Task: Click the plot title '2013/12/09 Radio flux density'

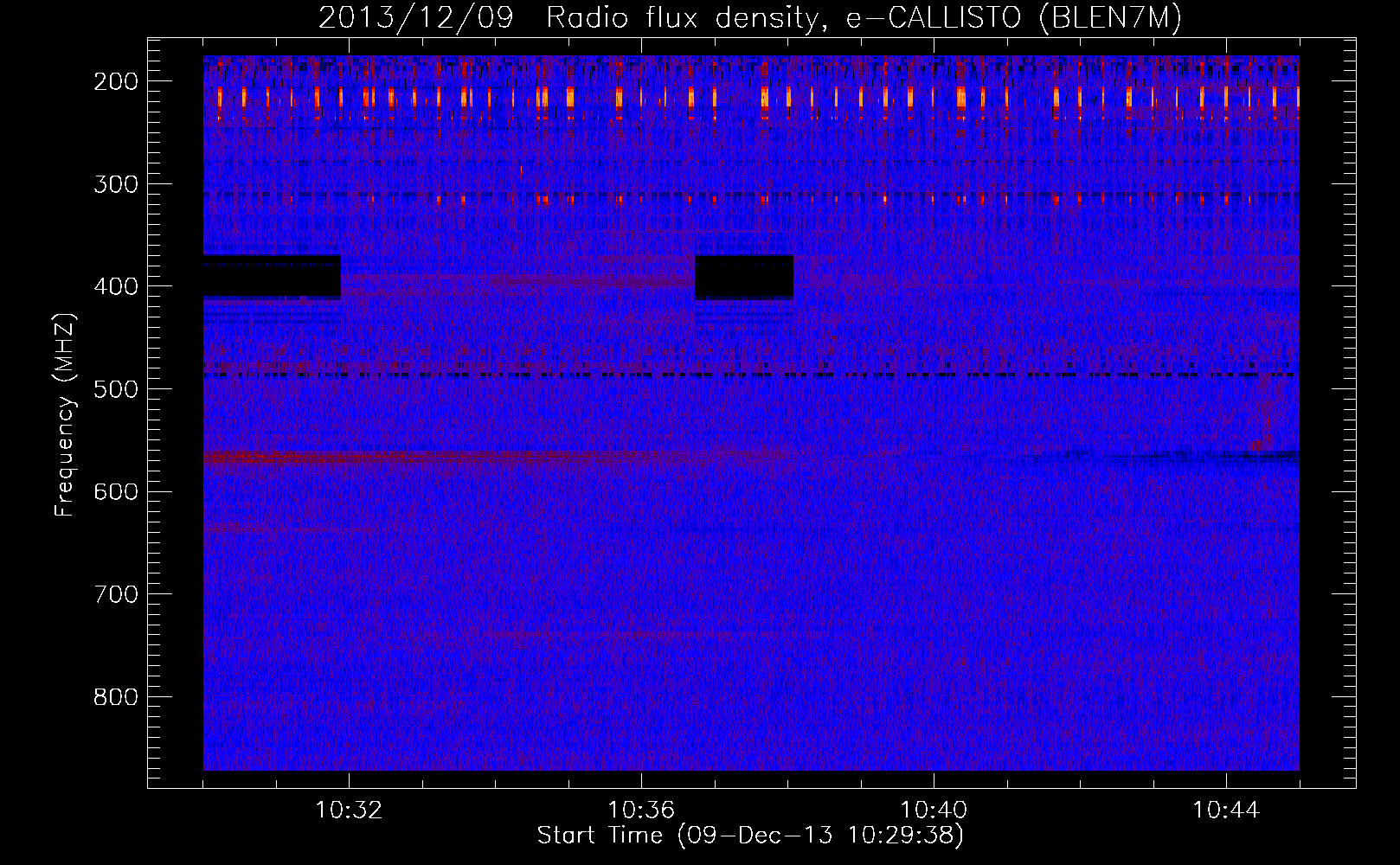Action: pos(749,18)
